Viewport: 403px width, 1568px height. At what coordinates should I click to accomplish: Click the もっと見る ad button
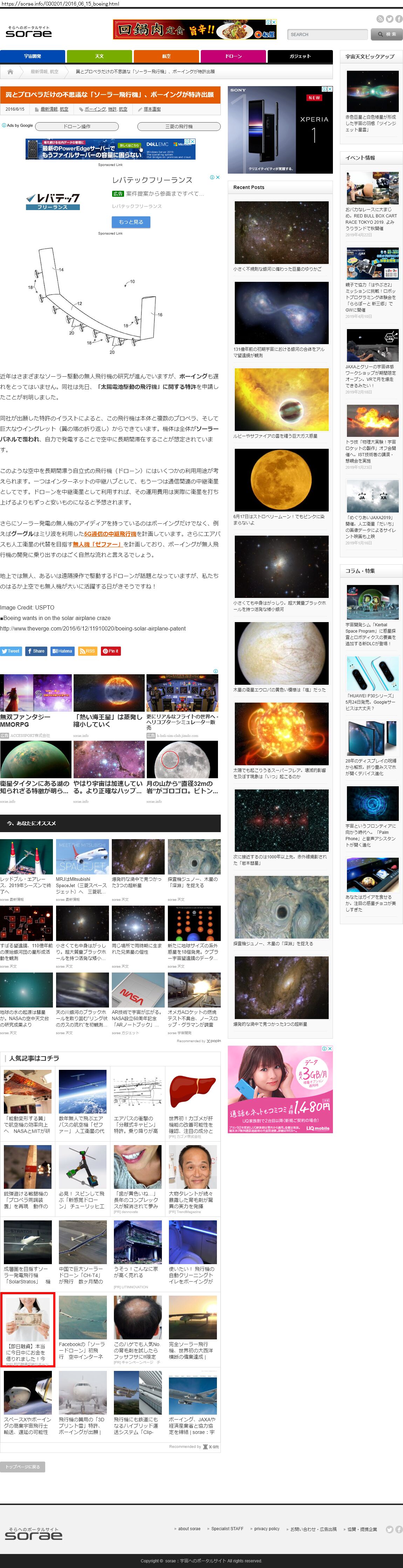pos(130,222)
